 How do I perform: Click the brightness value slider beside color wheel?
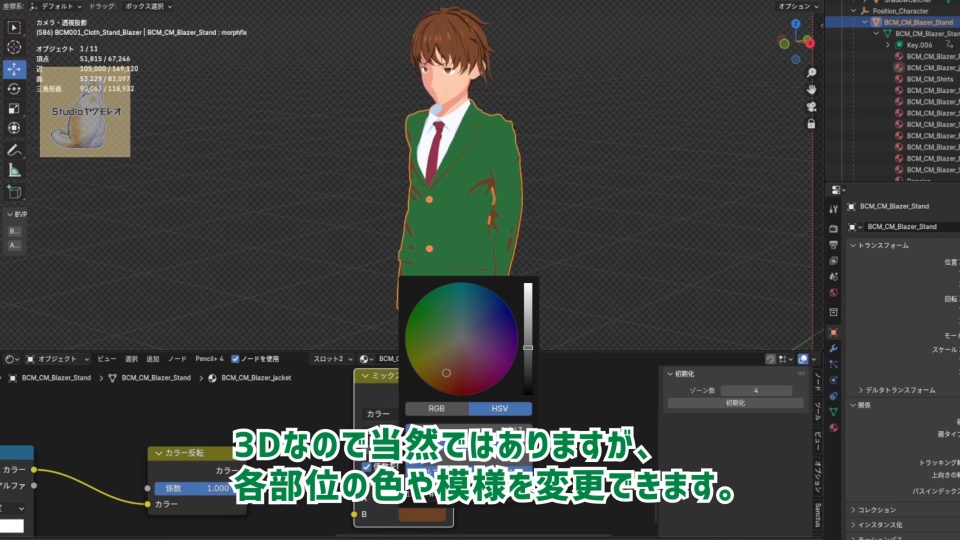coord(528,339)
